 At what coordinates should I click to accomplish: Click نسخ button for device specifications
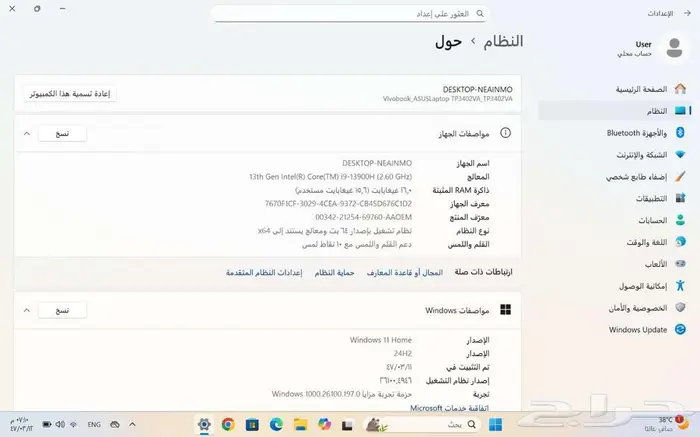pos(62,133)
